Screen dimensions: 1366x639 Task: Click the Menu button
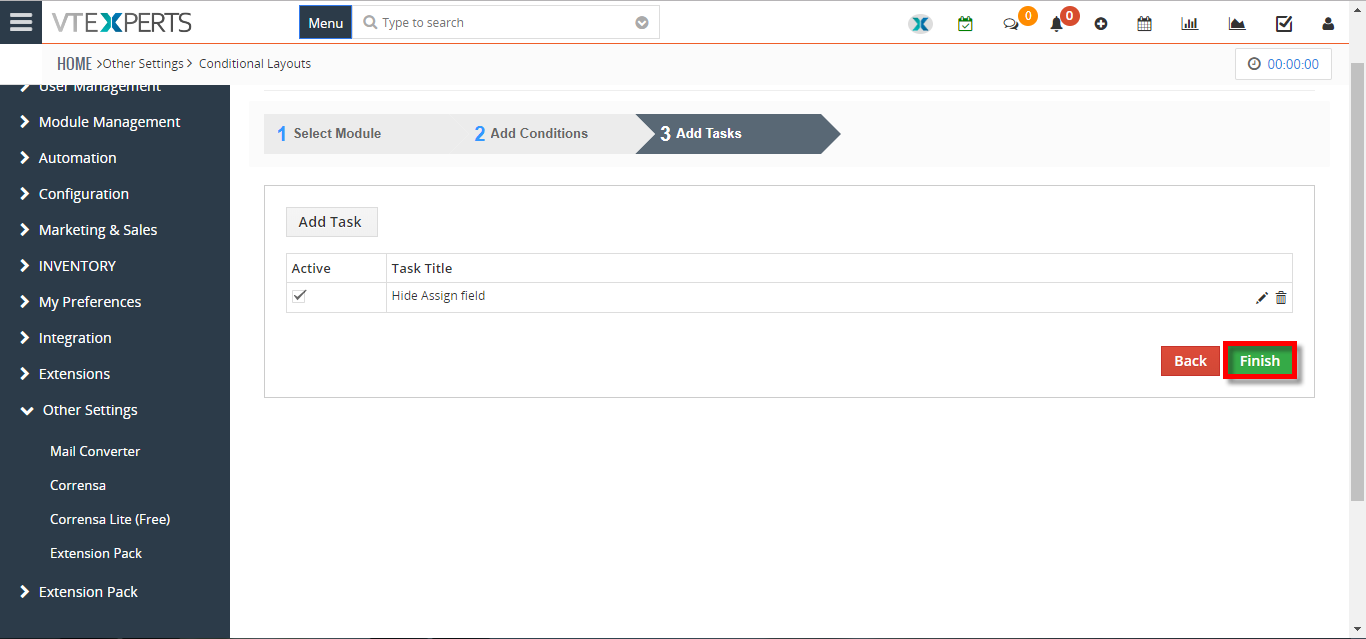[x=325, y=22]
